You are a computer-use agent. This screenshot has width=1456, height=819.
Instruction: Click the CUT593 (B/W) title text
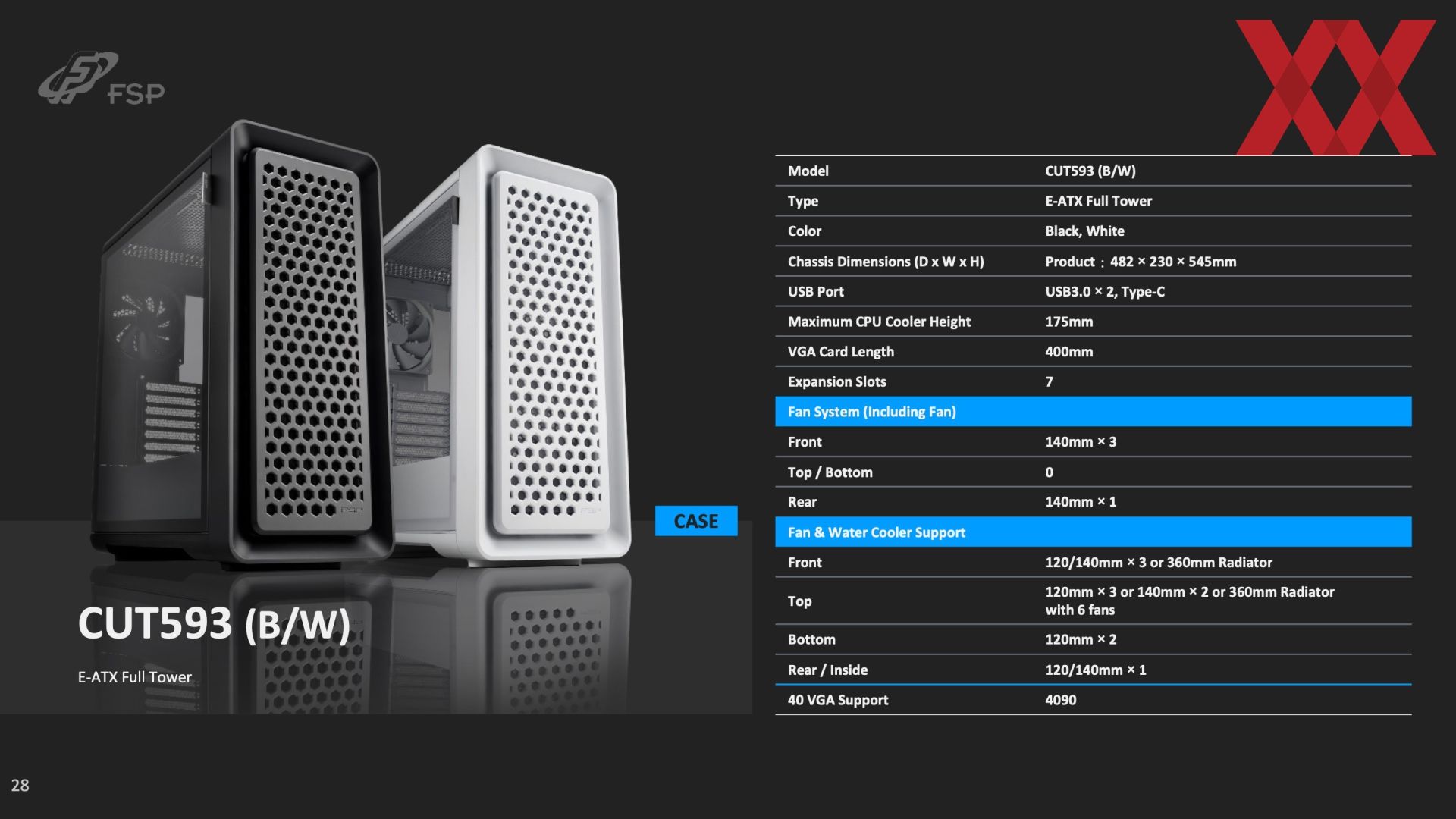pyautogui.click(x=215, y=623)
